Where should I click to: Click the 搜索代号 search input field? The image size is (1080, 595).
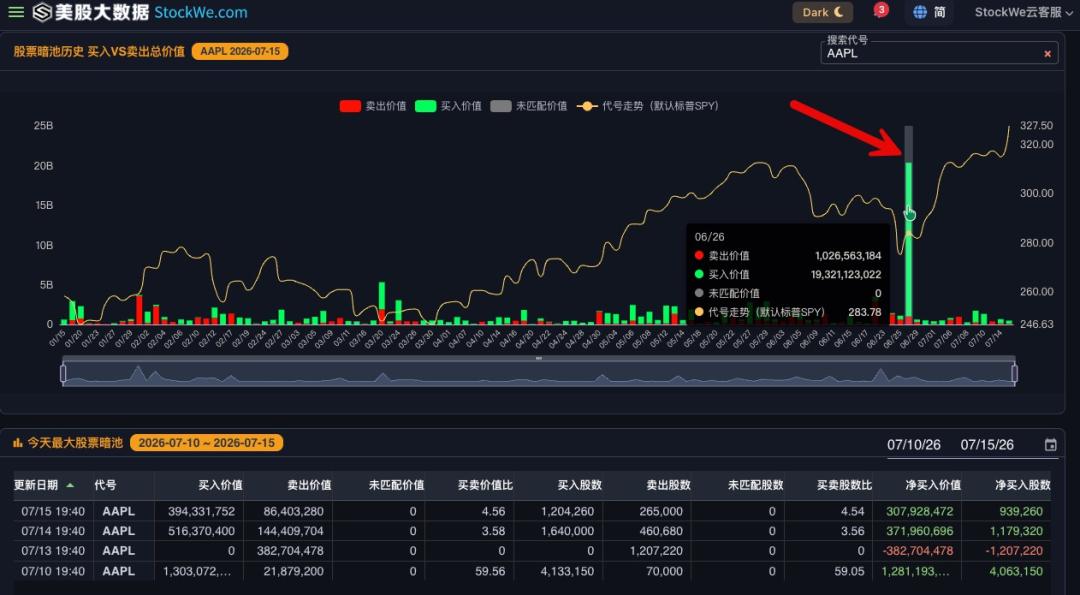click(930, 53)
